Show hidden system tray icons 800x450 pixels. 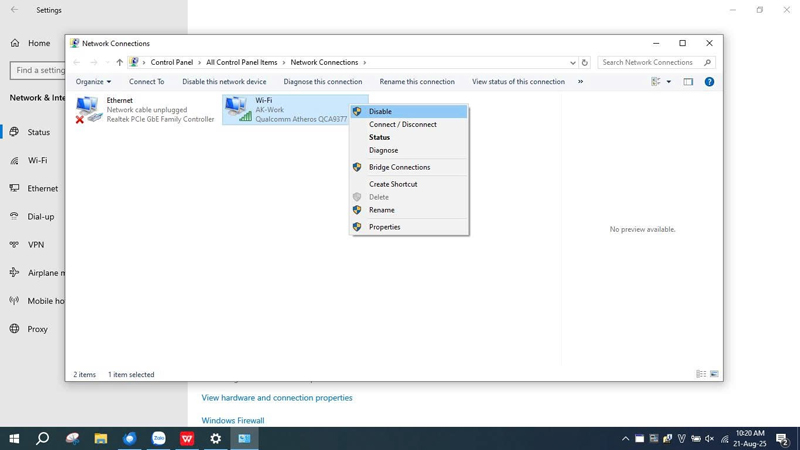[626, 439]
